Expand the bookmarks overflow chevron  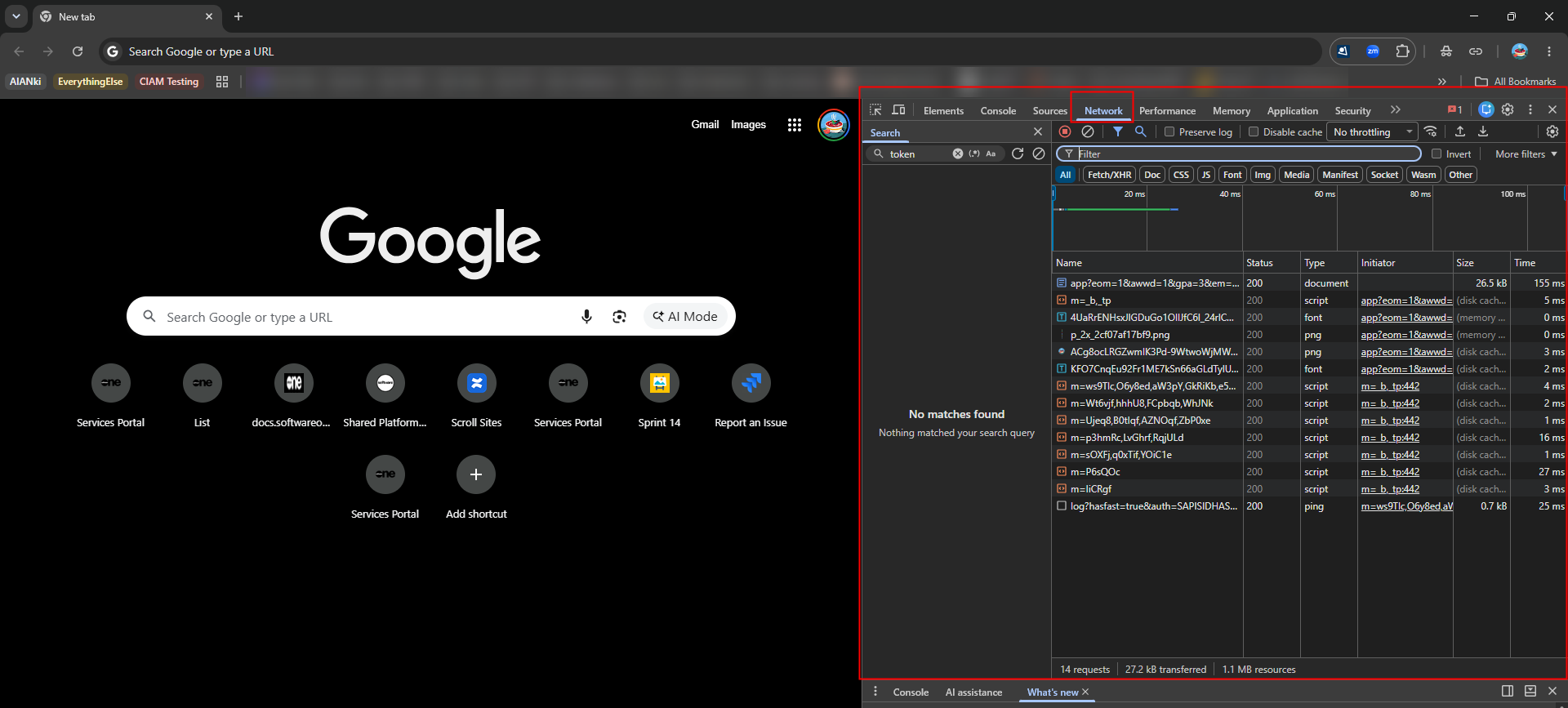[1442, 82]
